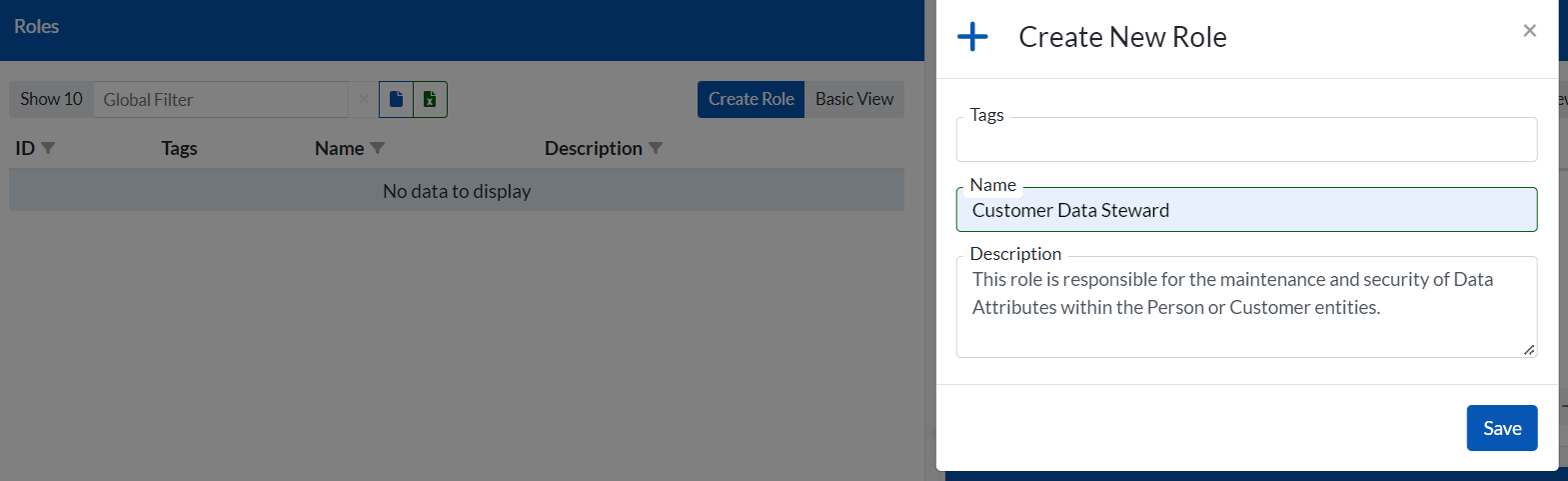Viewport: 1568px width, 481px height.
Task: Save the new role
Action: pyautogui.click(x=1501, y=428)
